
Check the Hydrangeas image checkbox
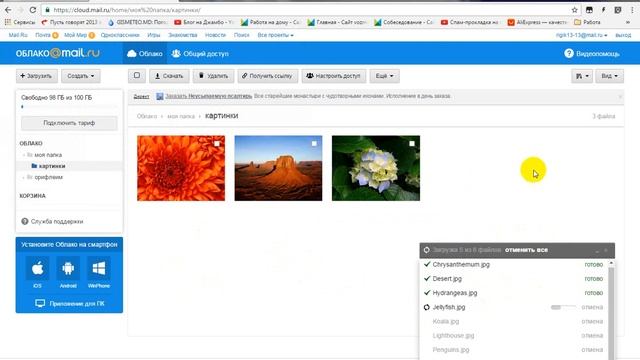(412, 144)
